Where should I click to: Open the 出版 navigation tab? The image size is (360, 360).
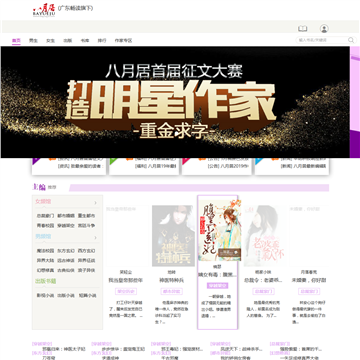pos(68,40)
